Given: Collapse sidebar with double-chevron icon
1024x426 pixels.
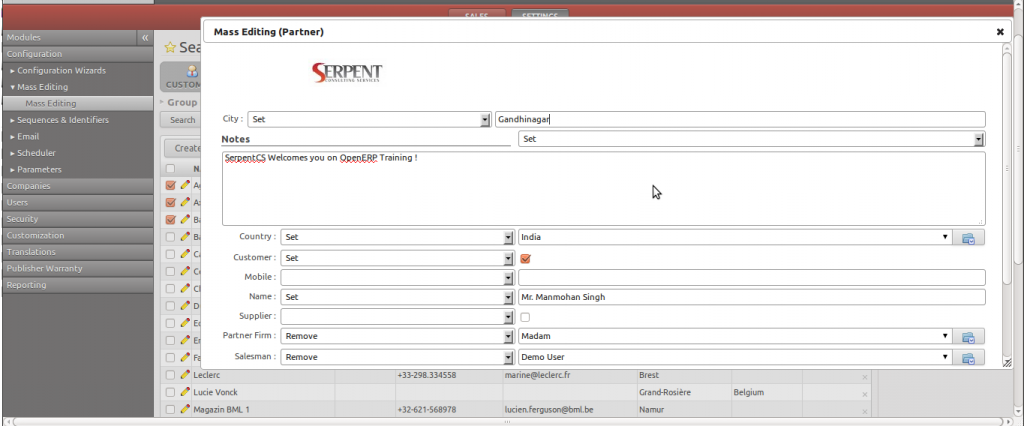Looking at the screenshot, I should [145, 37].
